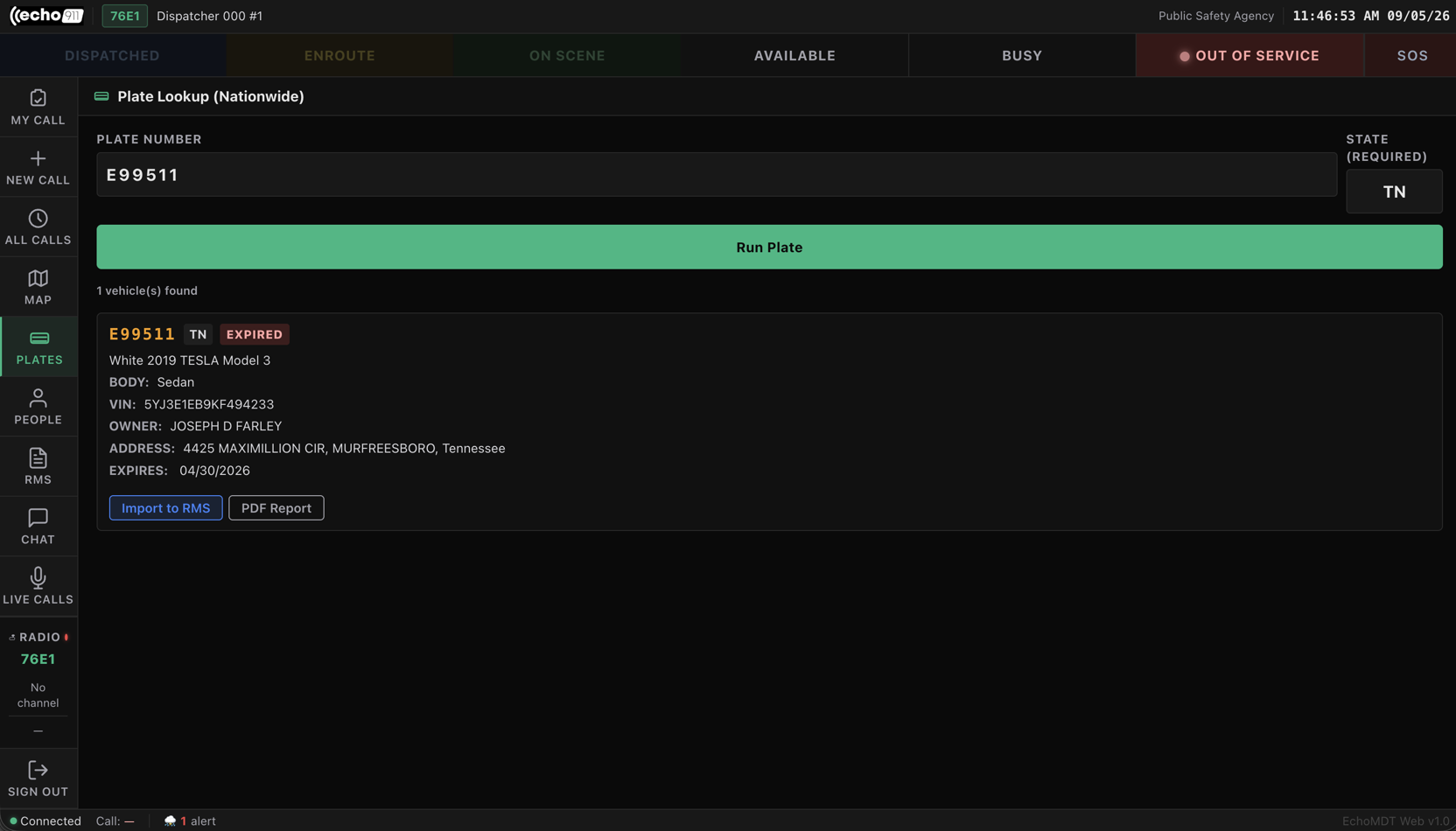Image resolution: width=1456 pixels, height=831 pixels.
Task: Set status to Dispatched
Action: (112, 55)
